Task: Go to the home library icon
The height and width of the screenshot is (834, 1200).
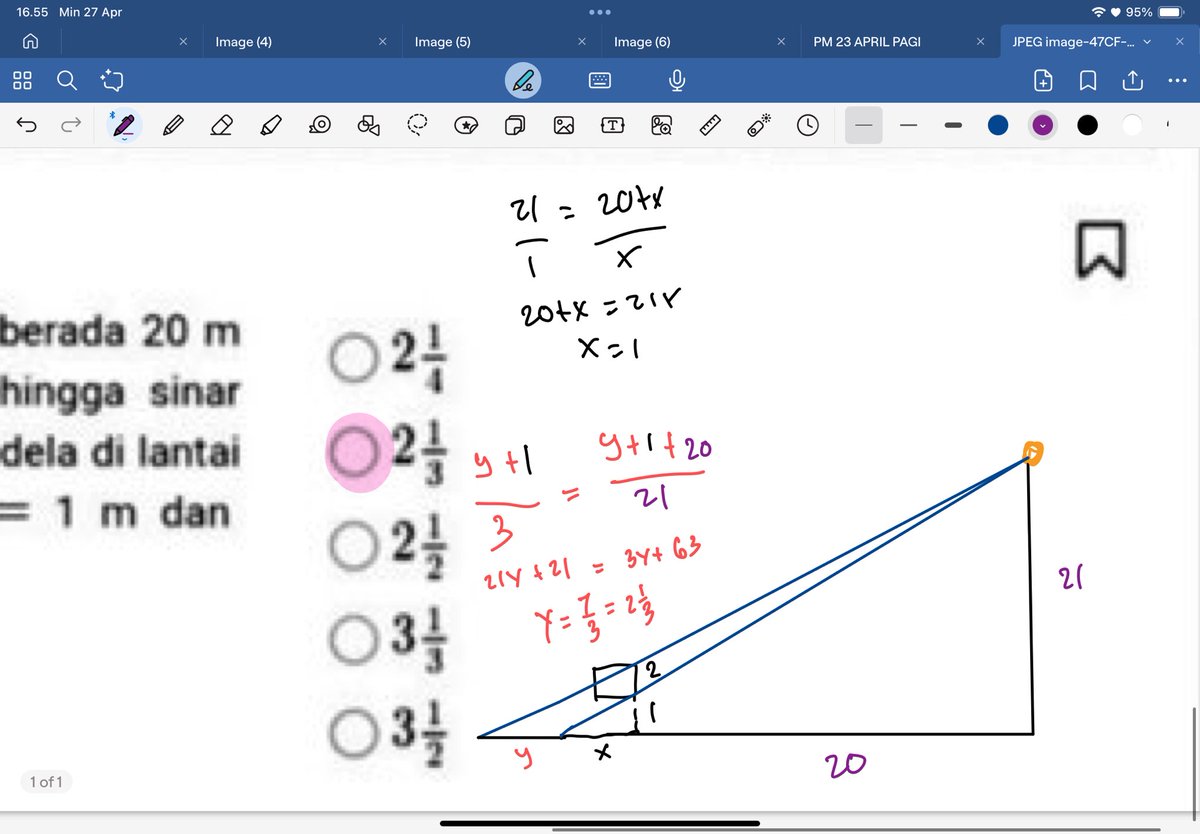Action: 31,42
